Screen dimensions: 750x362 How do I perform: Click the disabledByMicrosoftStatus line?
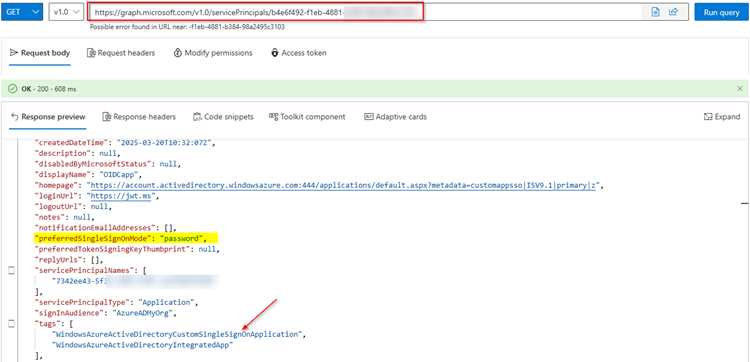pyautogui.click(x=107, y=164)
